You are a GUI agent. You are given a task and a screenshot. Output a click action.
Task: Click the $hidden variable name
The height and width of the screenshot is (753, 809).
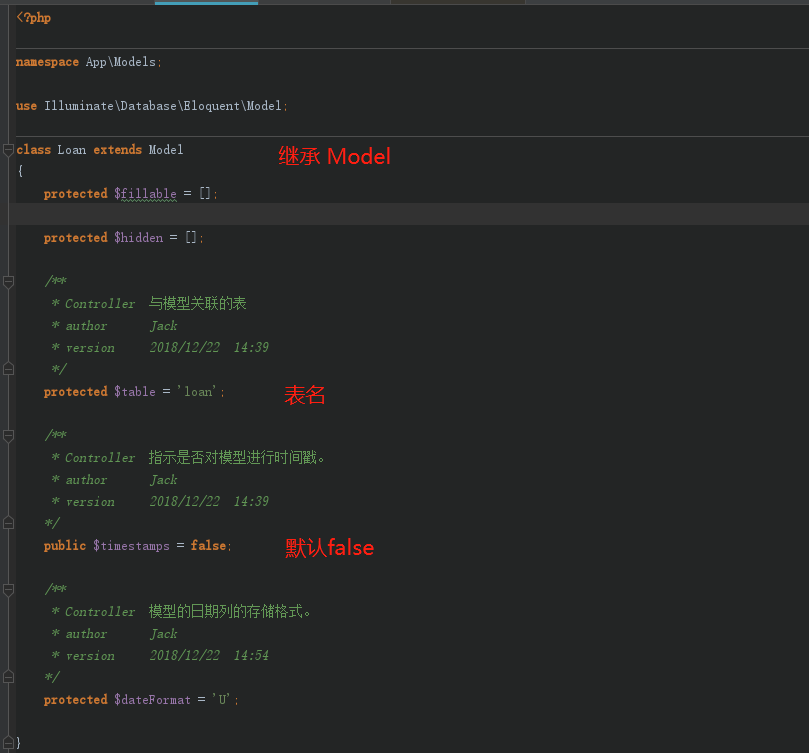tap(139, 237)
